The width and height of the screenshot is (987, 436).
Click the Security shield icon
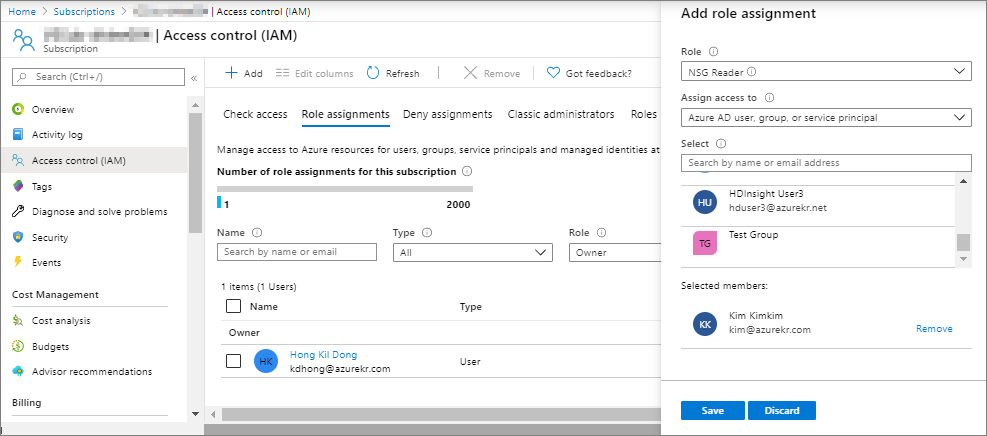[19, 237]
